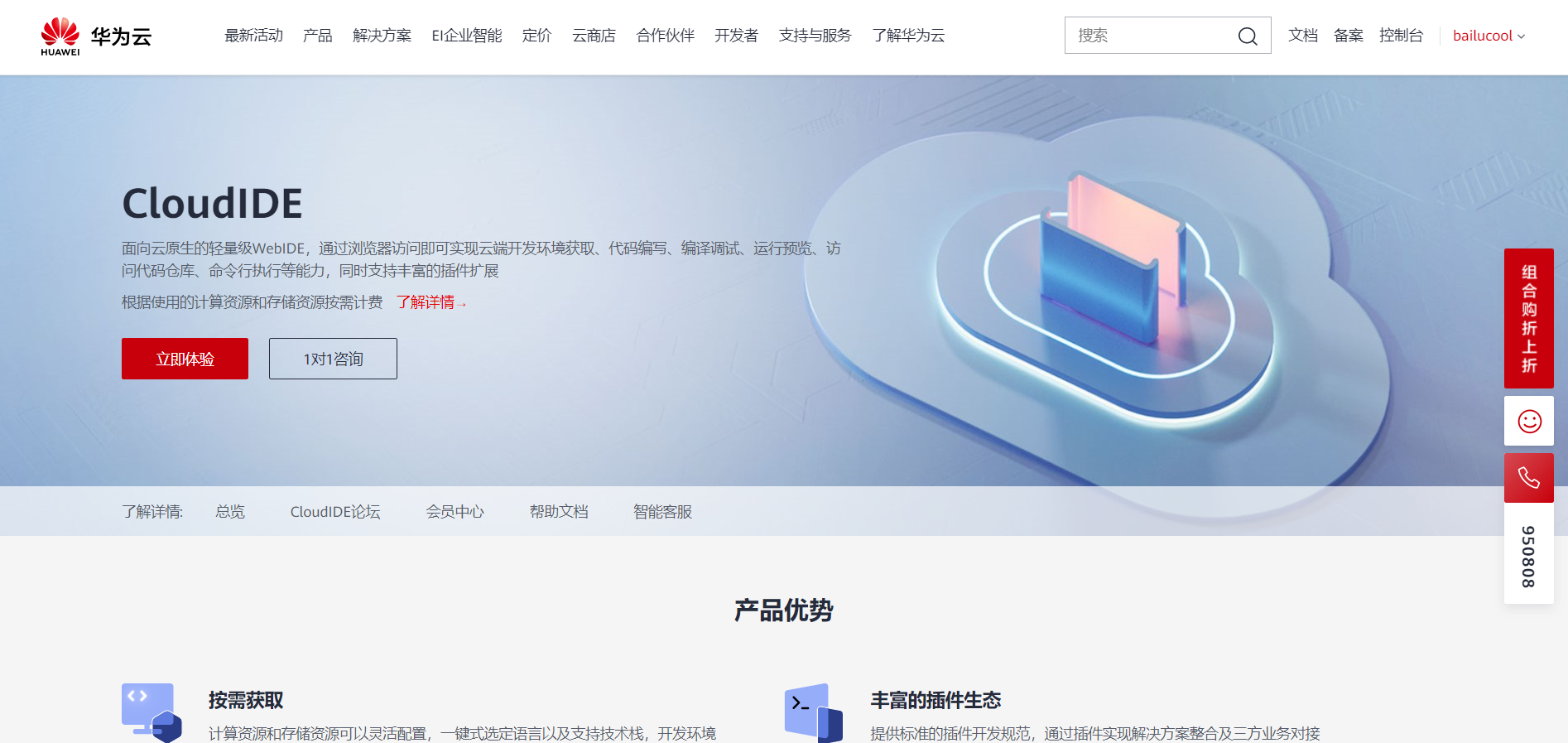The width and height of the screenshot is (1568, 743).
Task: Open the 产品 menu
Action: 318,36
